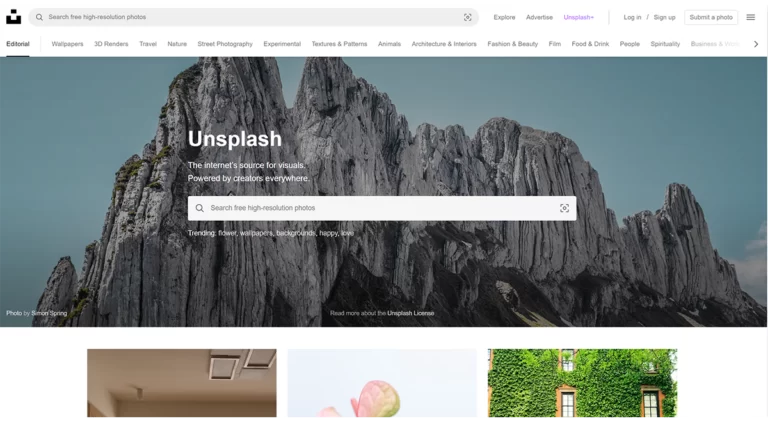Open the hamburger menu icon
Viewport: 768px width, 423px height.
click(751, 17)
